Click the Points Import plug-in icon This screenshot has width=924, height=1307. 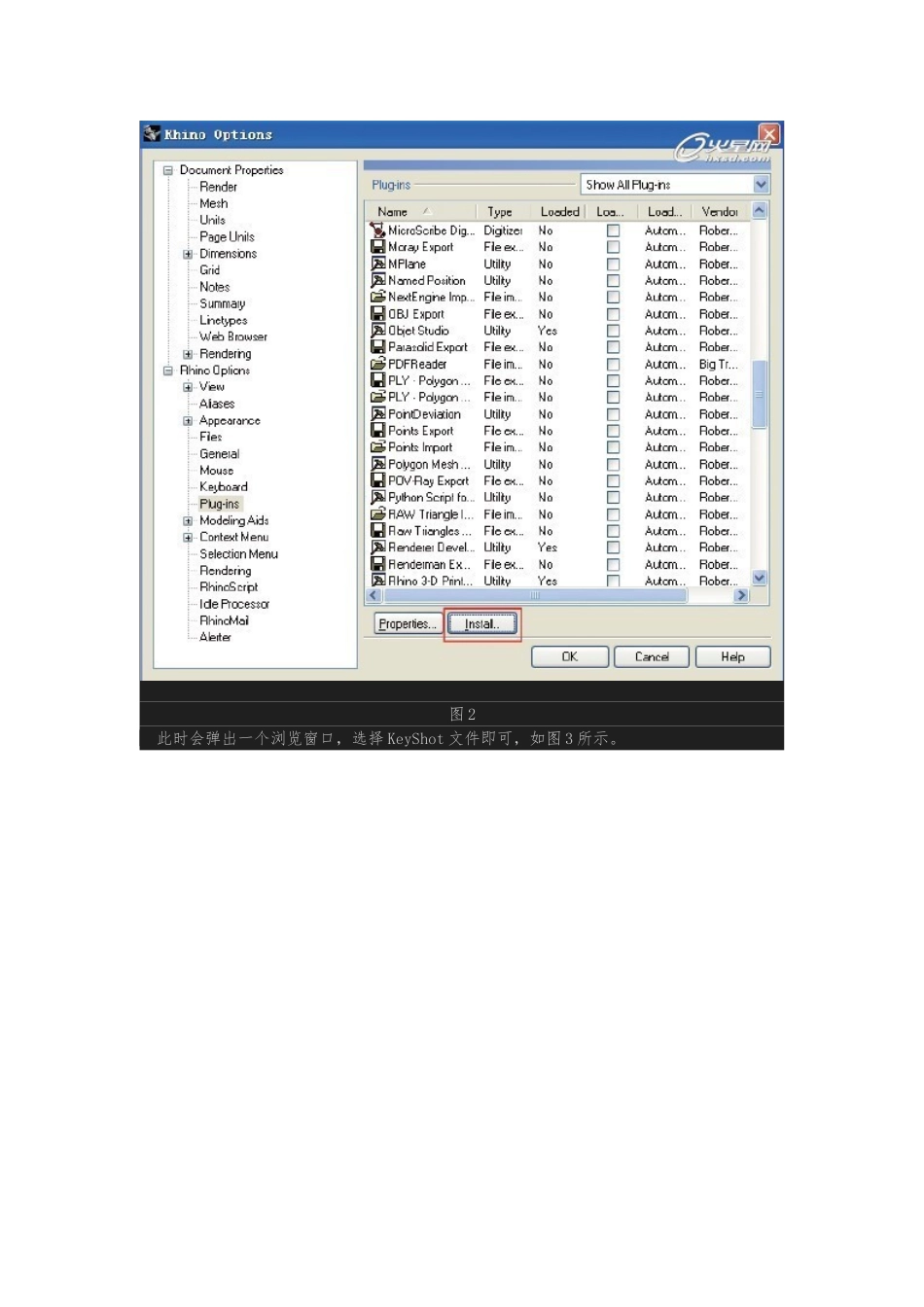click(377, 447)
